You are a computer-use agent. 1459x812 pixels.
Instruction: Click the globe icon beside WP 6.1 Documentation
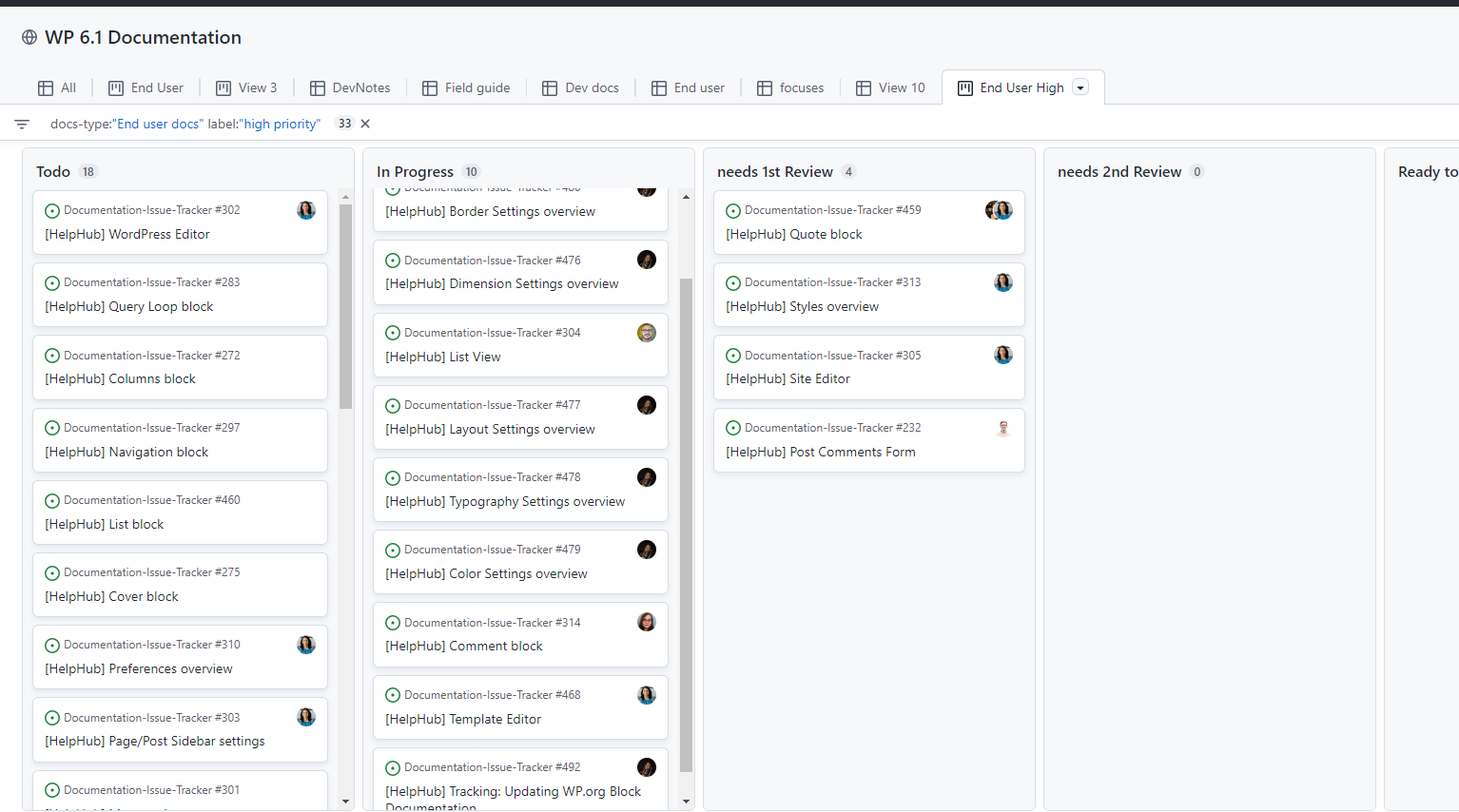coord(29,37)
